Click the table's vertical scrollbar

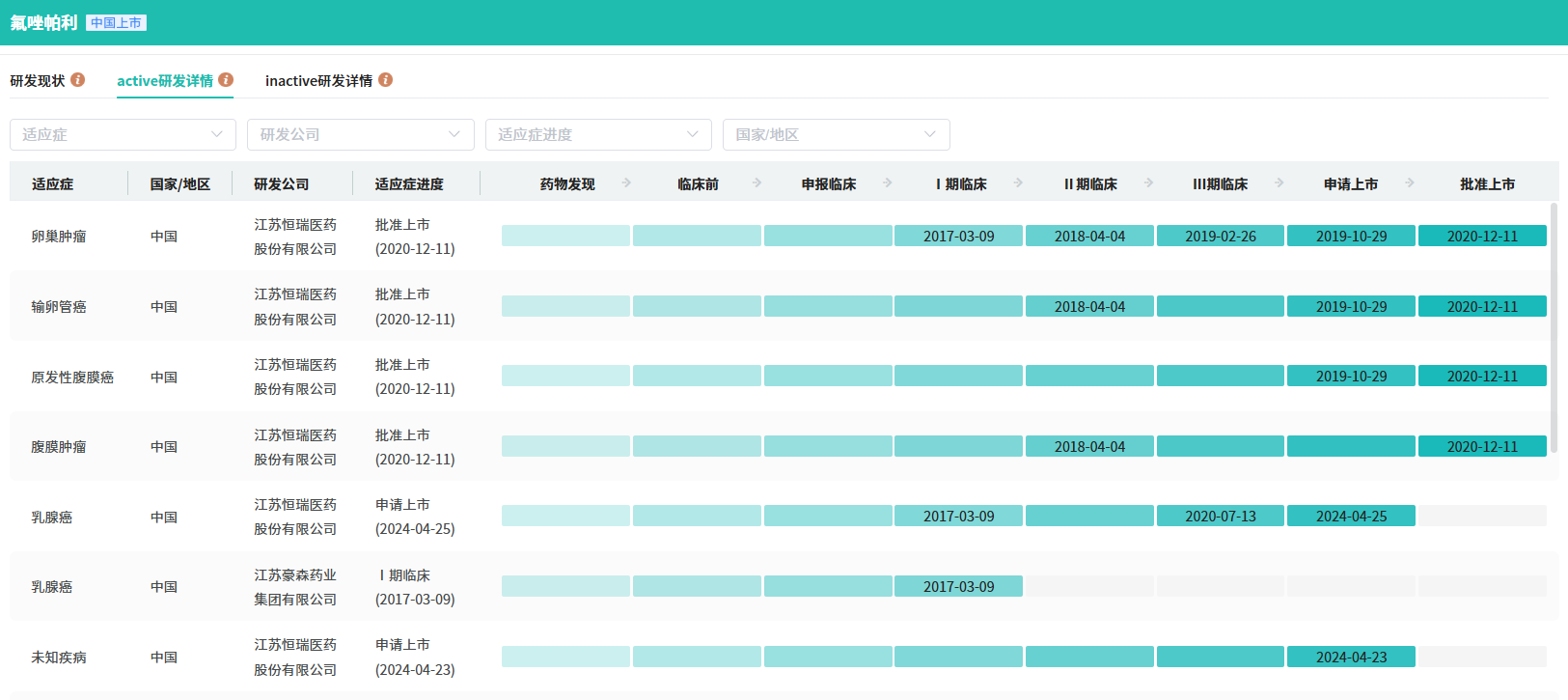(x=1554, y=328)
